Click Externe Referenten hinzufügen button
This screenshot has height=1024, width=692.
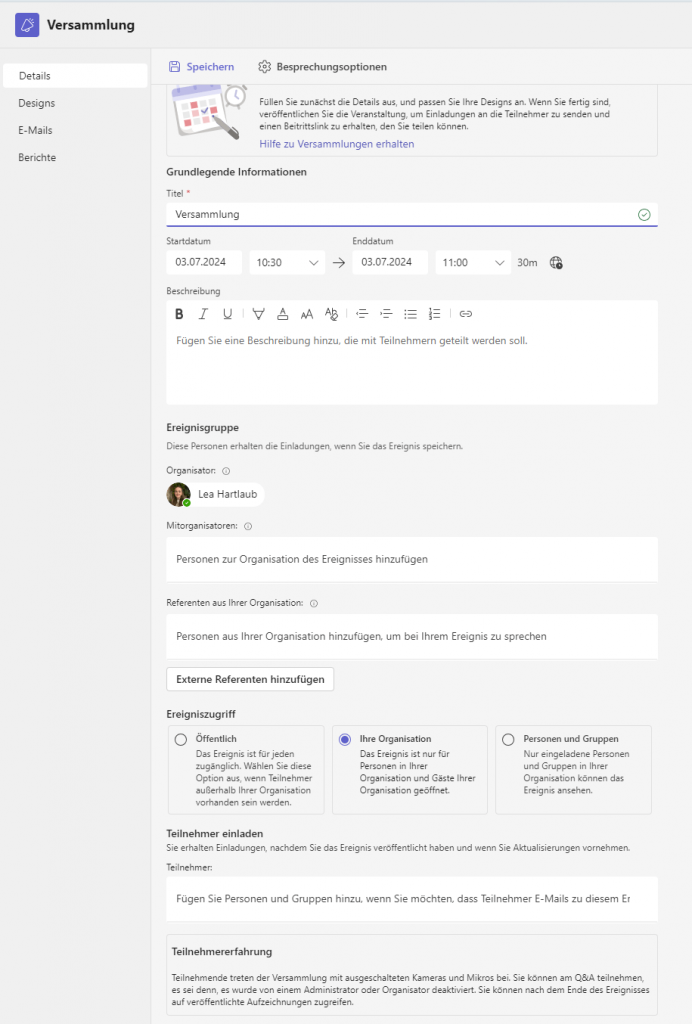point(250,679)
